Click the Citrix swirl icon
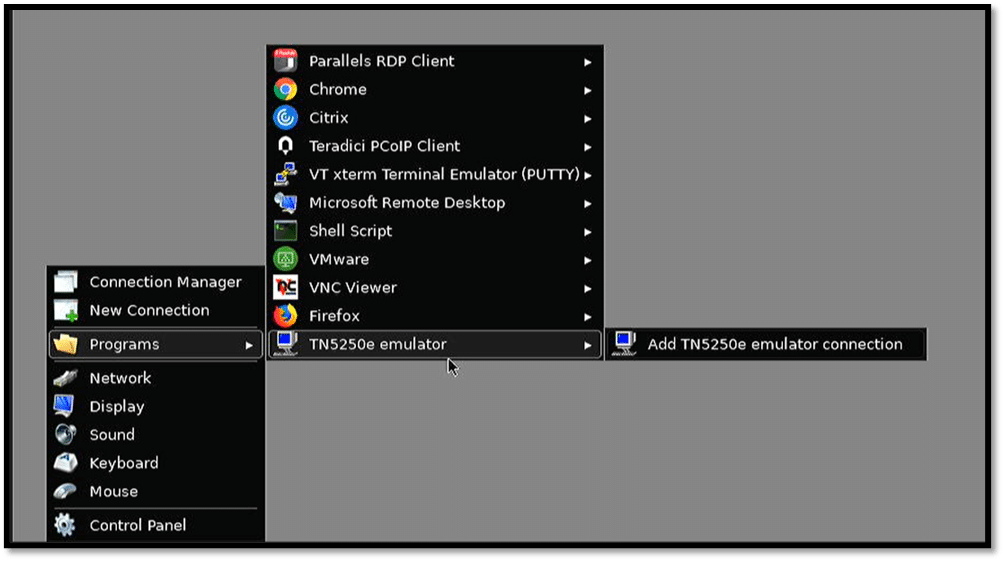The height and width of the screenshot is (561, 1004). [x=286, y=118]
